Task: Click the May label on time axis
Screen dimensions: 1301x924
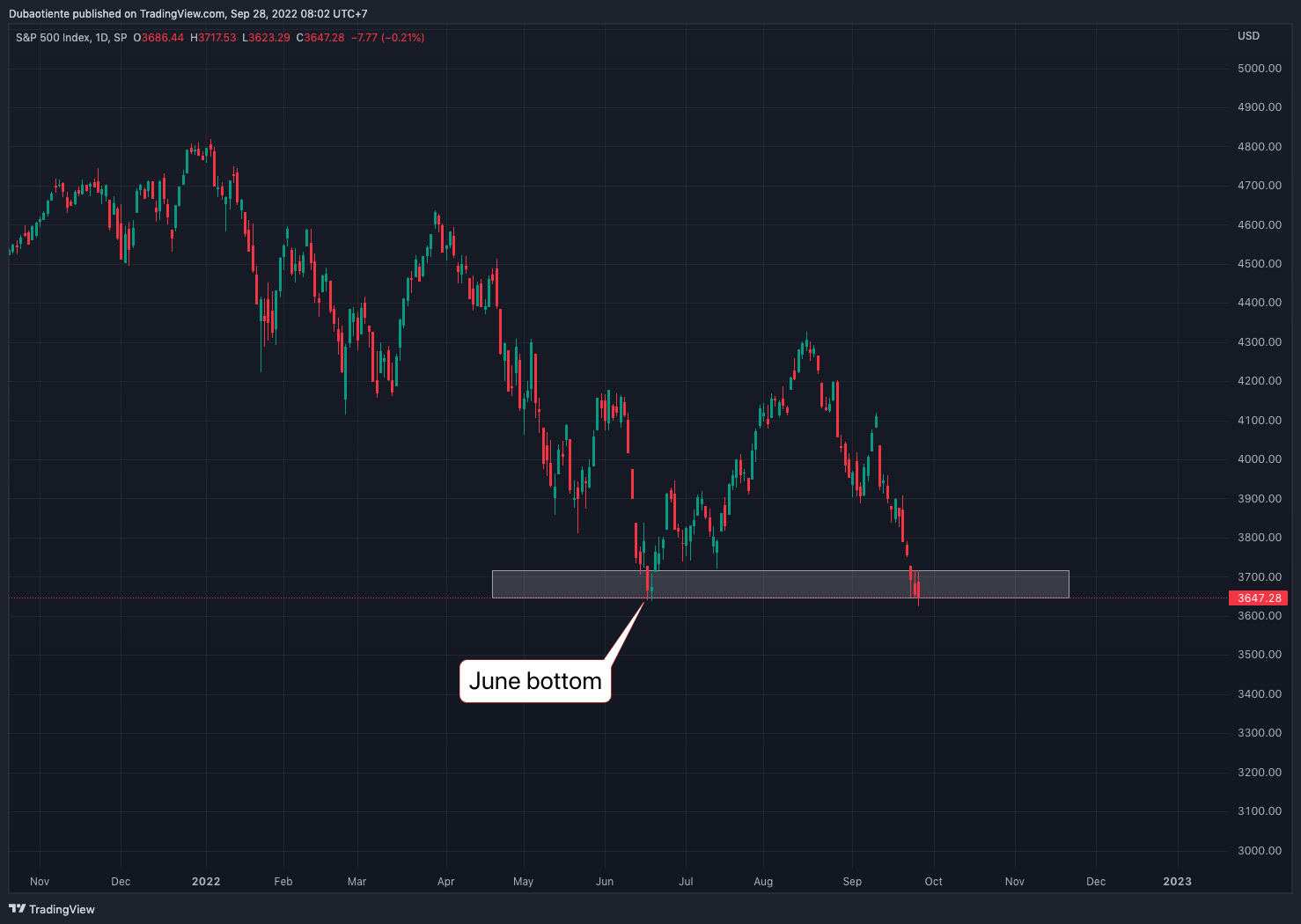Action: click(523, 882)
